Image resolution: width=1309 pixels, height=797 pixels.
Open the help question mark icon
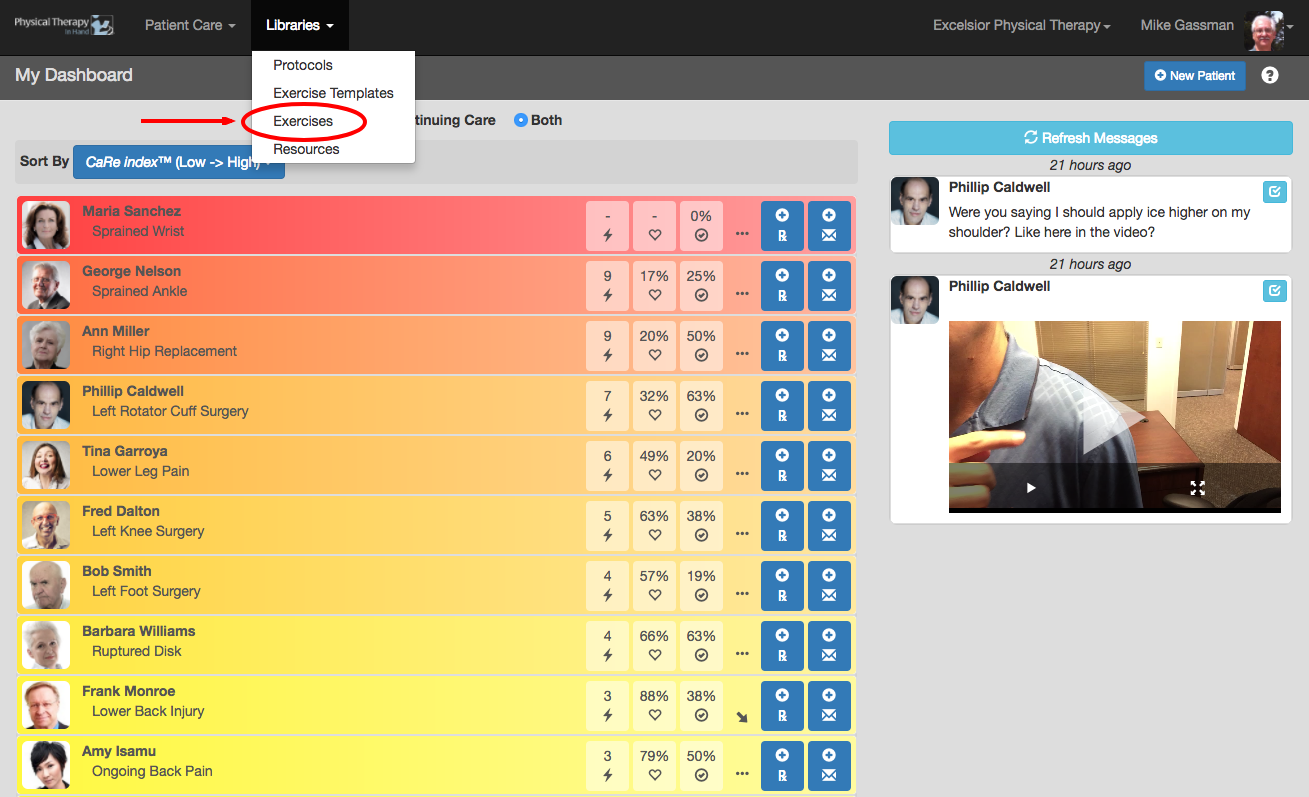point(1270,75)
